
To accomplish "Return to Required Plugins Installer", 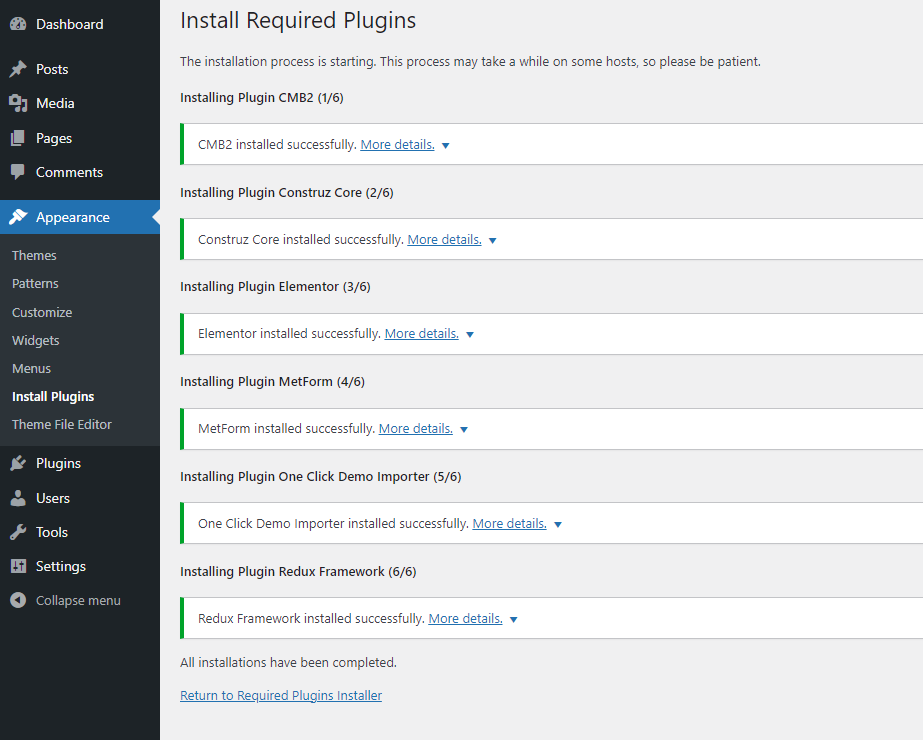I will 281,695.
